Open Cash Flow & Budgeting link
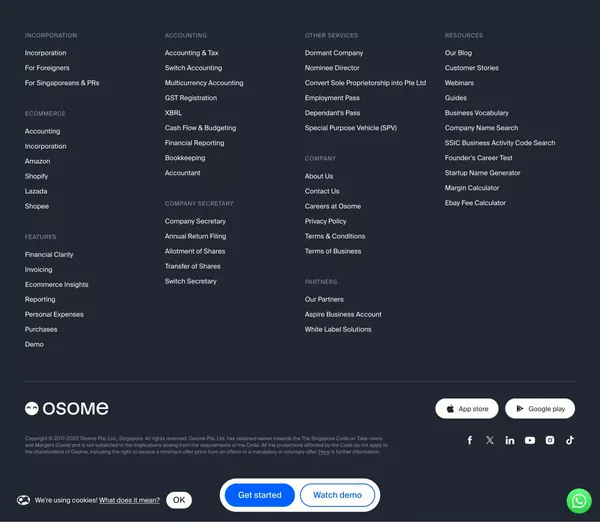Screen dimensions: 600x525 pyautogui.click(x=201, y=128)
